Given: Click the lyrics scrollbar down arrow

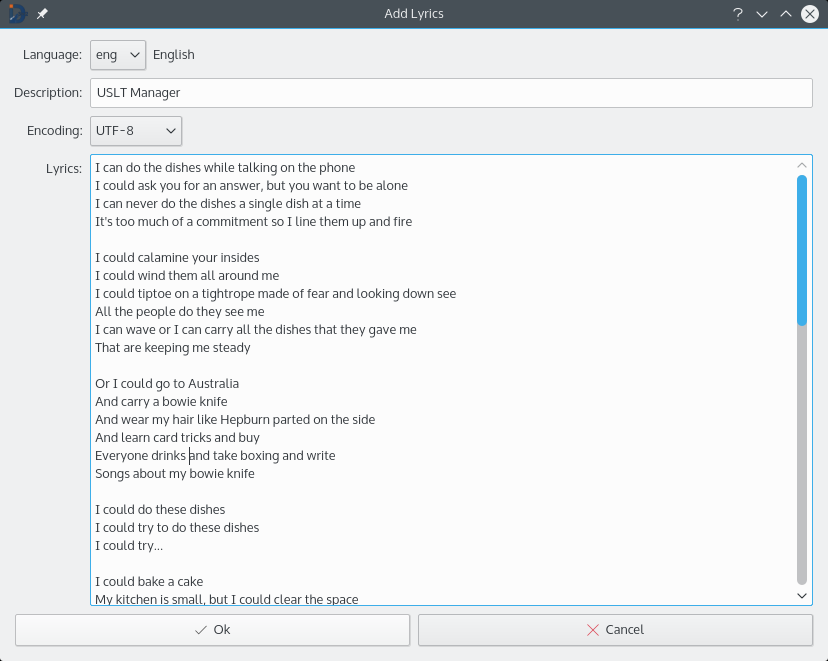Looking at the screenshot, I should click(x=802, y=596).
